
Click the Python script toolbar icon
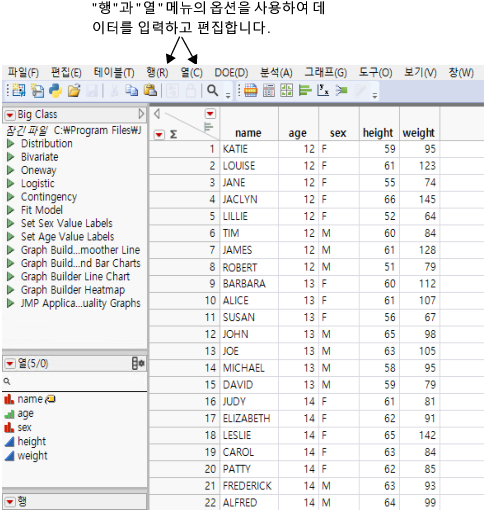tap(56, 90)
